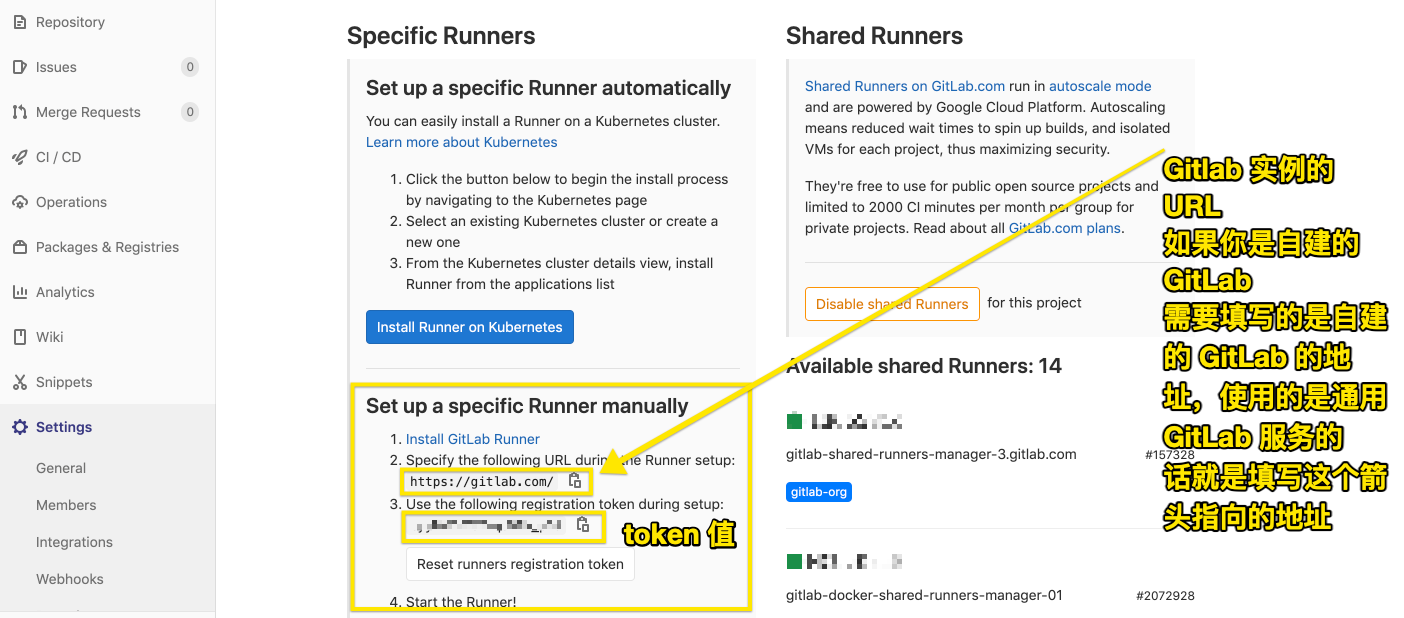
Task: Click the Operations sidebar icon
Action: pyautogui.click(x=19, y=202)
